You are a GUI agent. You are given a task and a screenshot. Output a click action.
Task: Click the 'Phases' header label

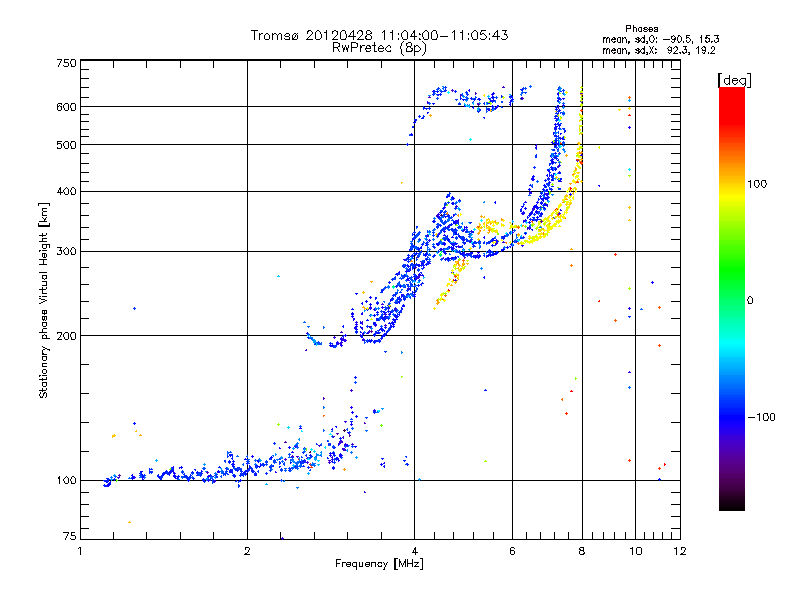[x=641, y=29]
